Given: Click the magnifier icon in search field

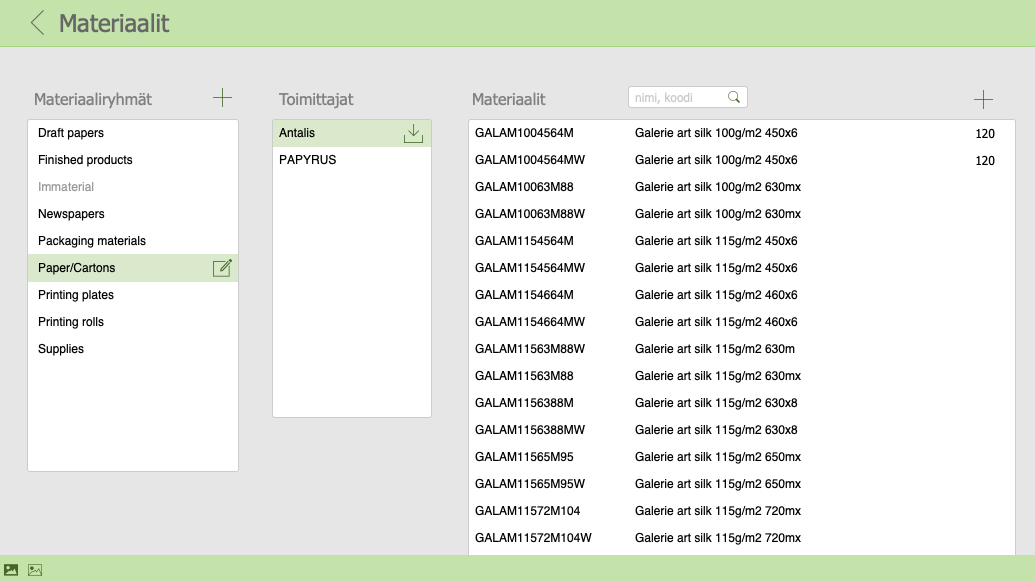Looking at the screenshot, I should click(734, 97).
